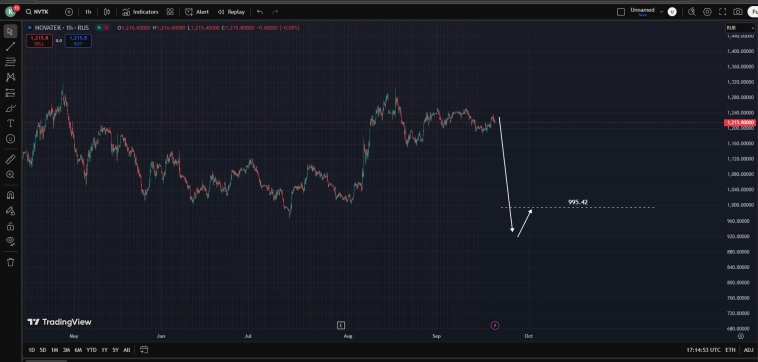Click the pink lightning event marker
This screenshot has width=758, height=362.
click(495, 325)
